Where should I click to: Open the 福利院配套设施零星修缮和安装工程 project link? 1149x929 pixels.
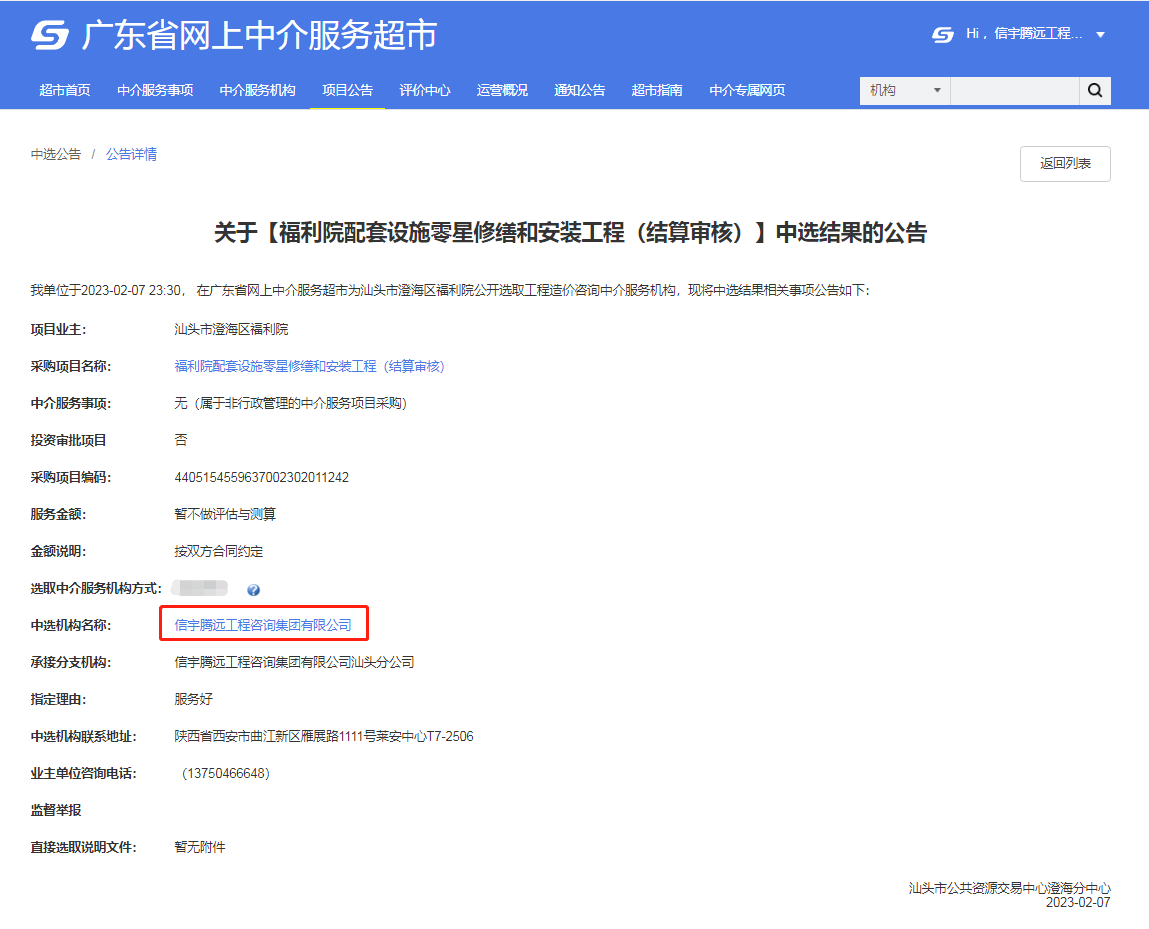tap(310, 366)
